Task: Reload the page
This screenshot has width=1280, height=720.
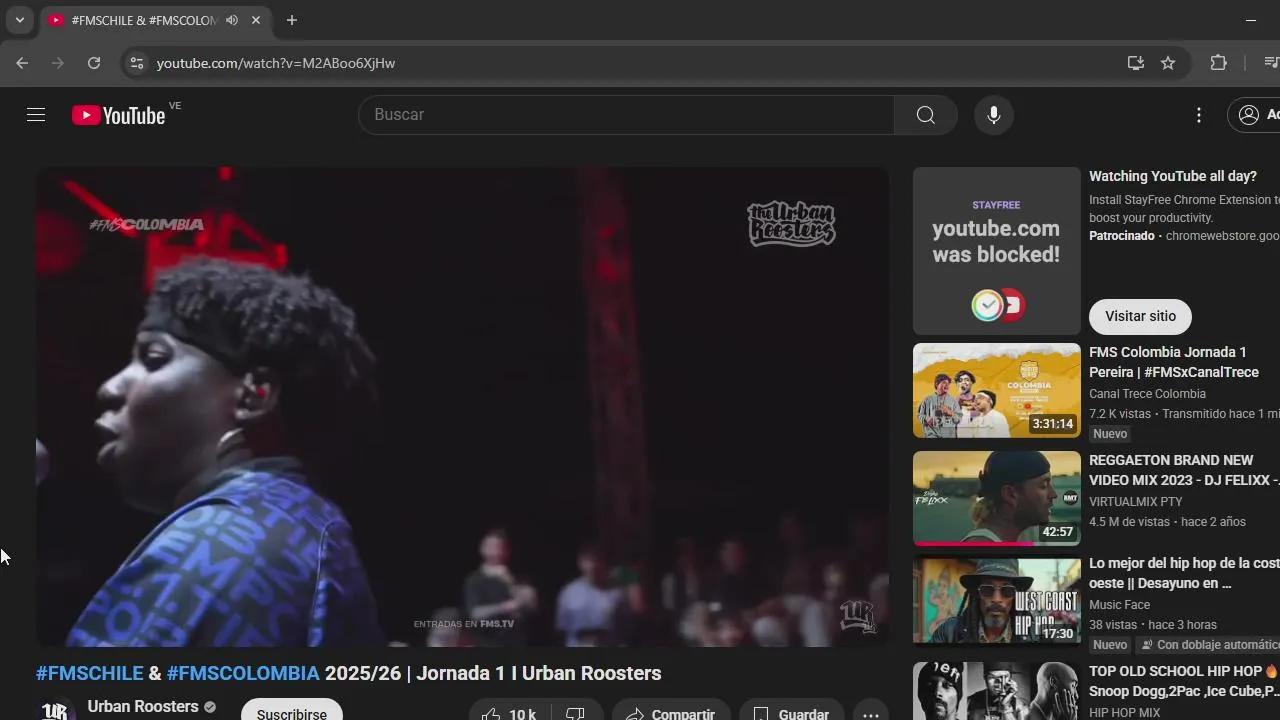Action: pyautogui.click(x=94, y=63)
